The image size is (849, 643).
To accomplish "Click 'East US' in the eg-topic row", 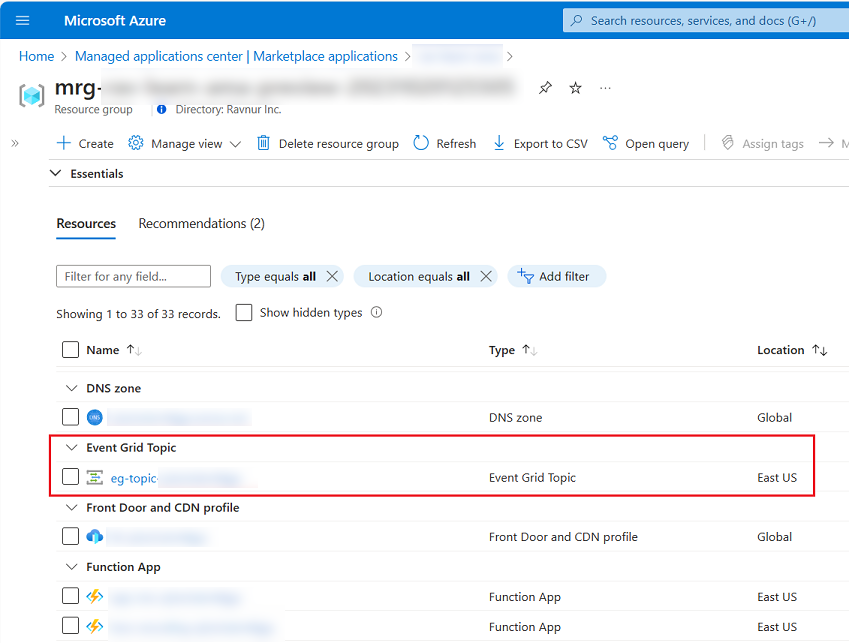I will (777, 477).
